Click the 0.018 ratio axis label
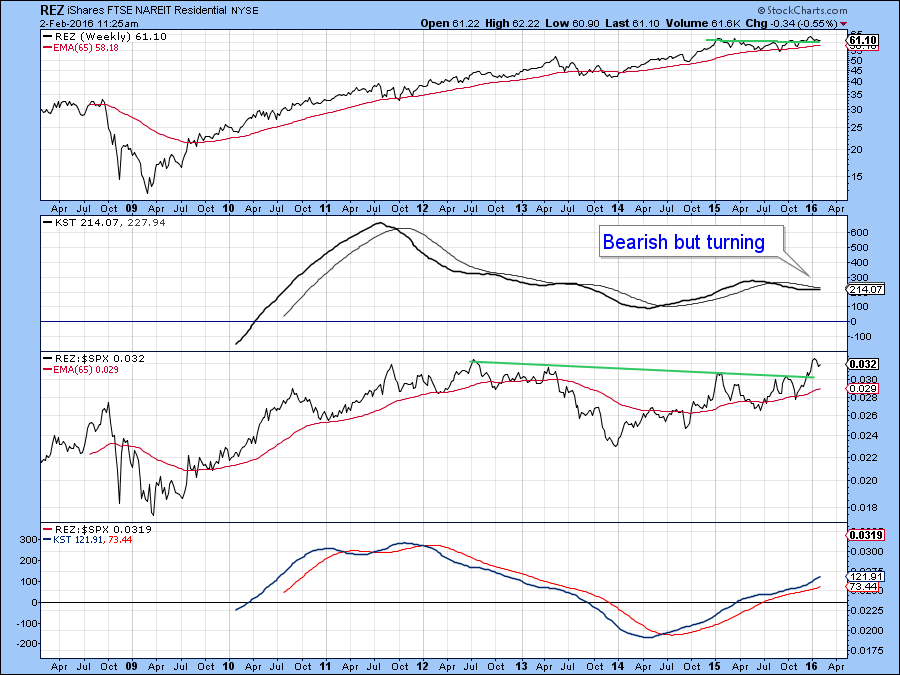900x675 pixels. coord(863,508)
